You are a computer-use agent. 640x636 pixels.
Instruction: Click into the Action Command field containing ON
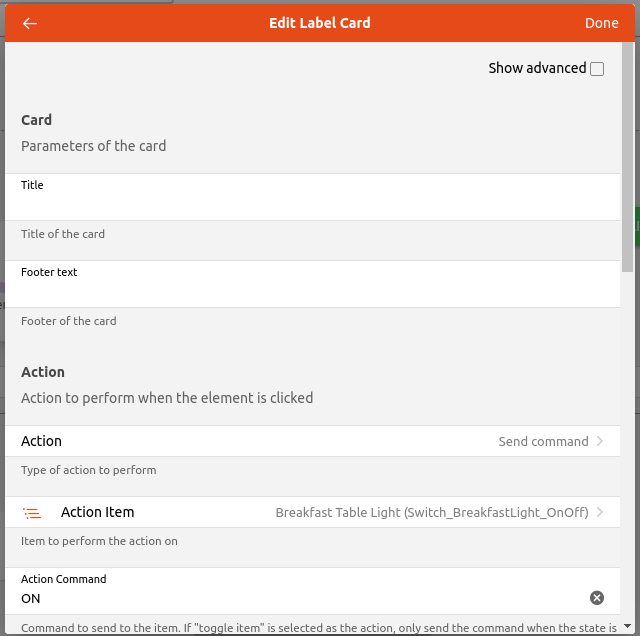click(300, 598)
